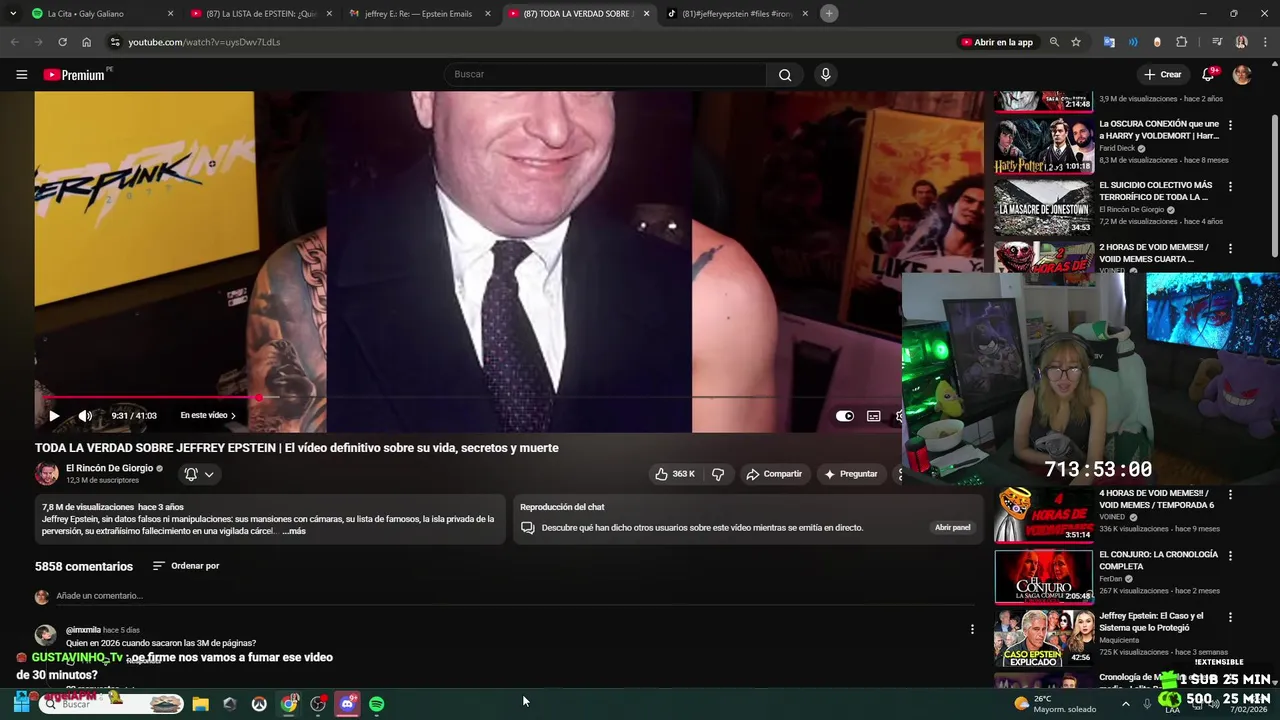The width and height of the screenshot is (1280, 720).
Task: Open 'Ordenar por' comment sorting
Action: (x=186, y=566)
